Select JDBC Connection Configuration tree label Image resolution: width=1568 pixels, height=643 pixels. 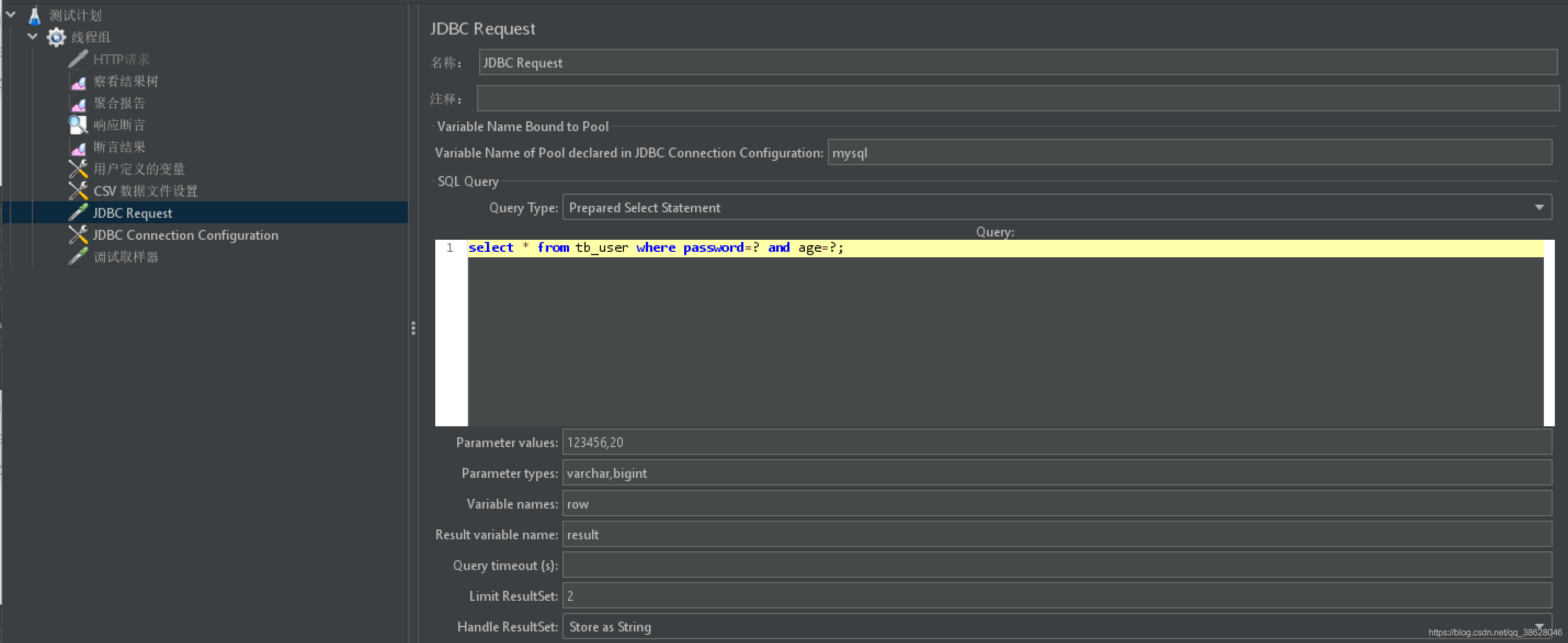click(185, 235)
